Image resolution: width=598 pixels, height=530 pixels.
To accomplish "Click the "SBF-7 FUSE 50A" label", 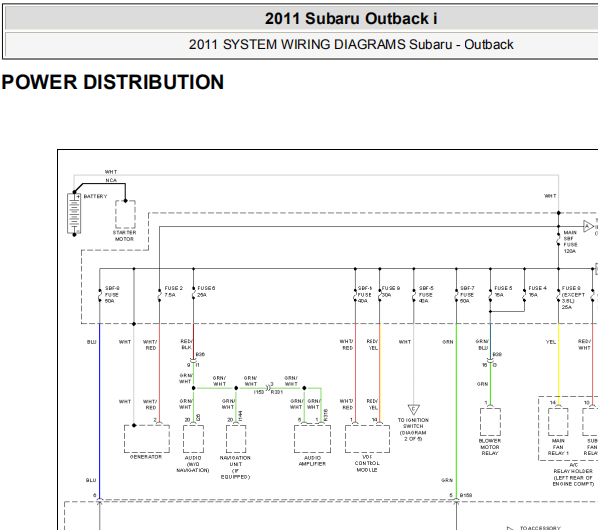I will [x=467, y=295].
